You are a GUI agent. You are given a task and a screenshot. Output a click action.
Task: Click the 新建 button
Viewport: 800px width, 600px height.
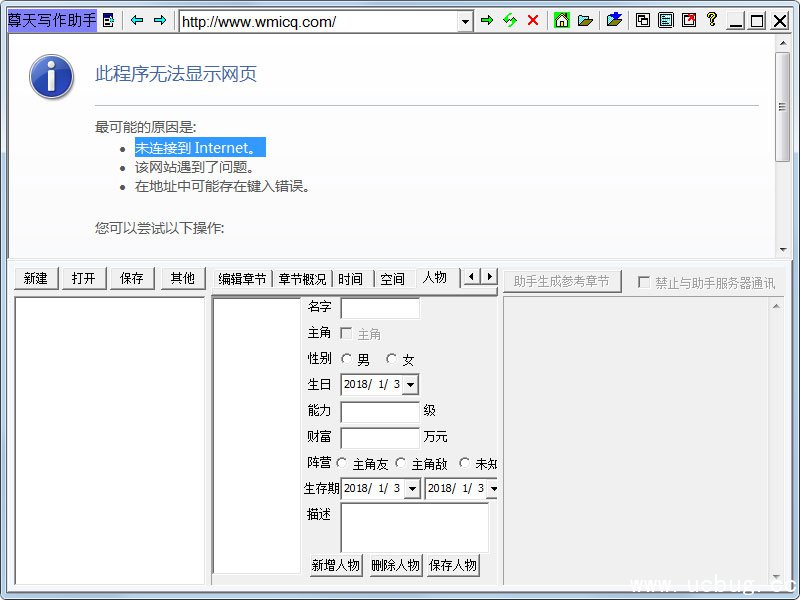pos(36,278)
